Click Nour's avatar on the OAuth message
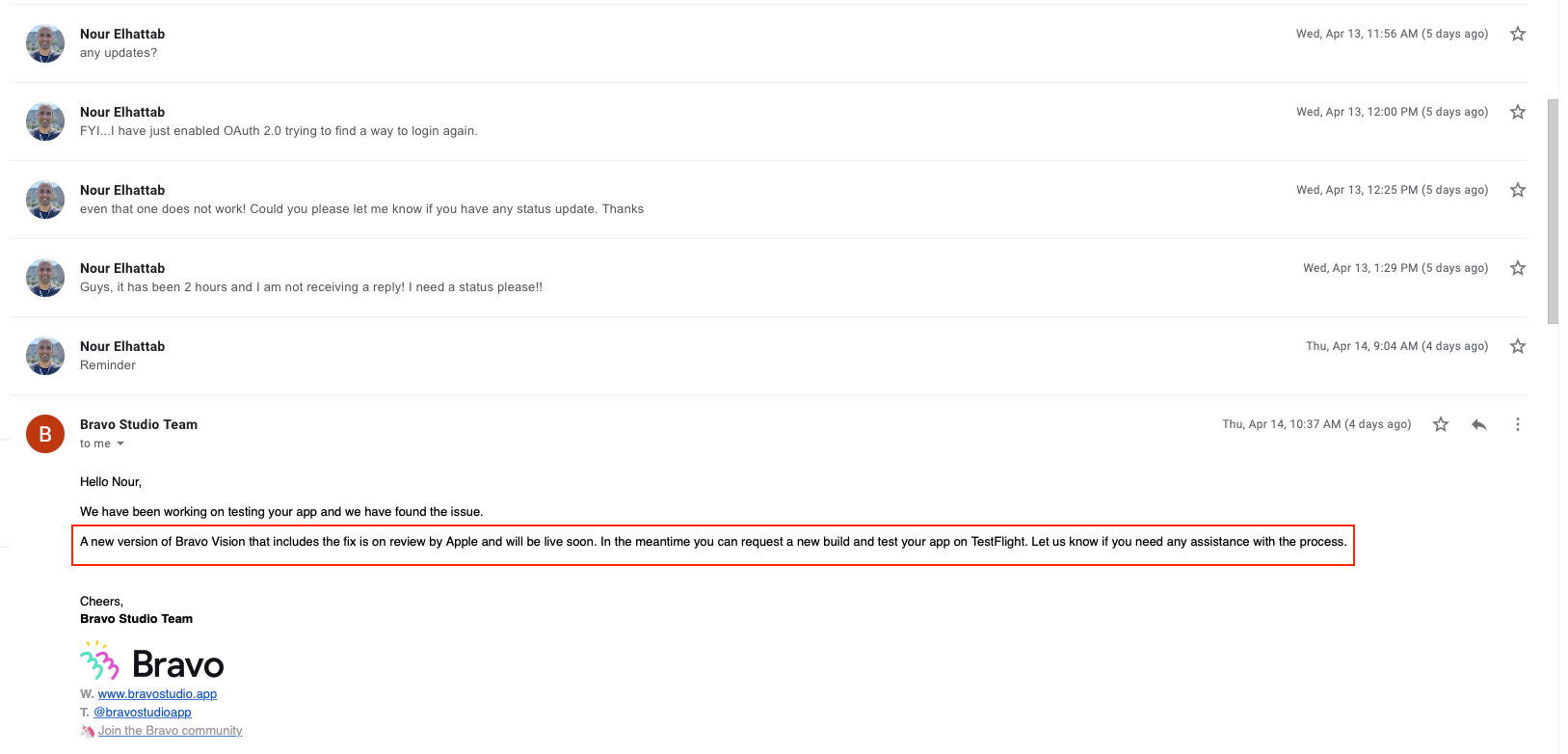The height and width of the screenshot is (754, 1568). click(45, 121)
